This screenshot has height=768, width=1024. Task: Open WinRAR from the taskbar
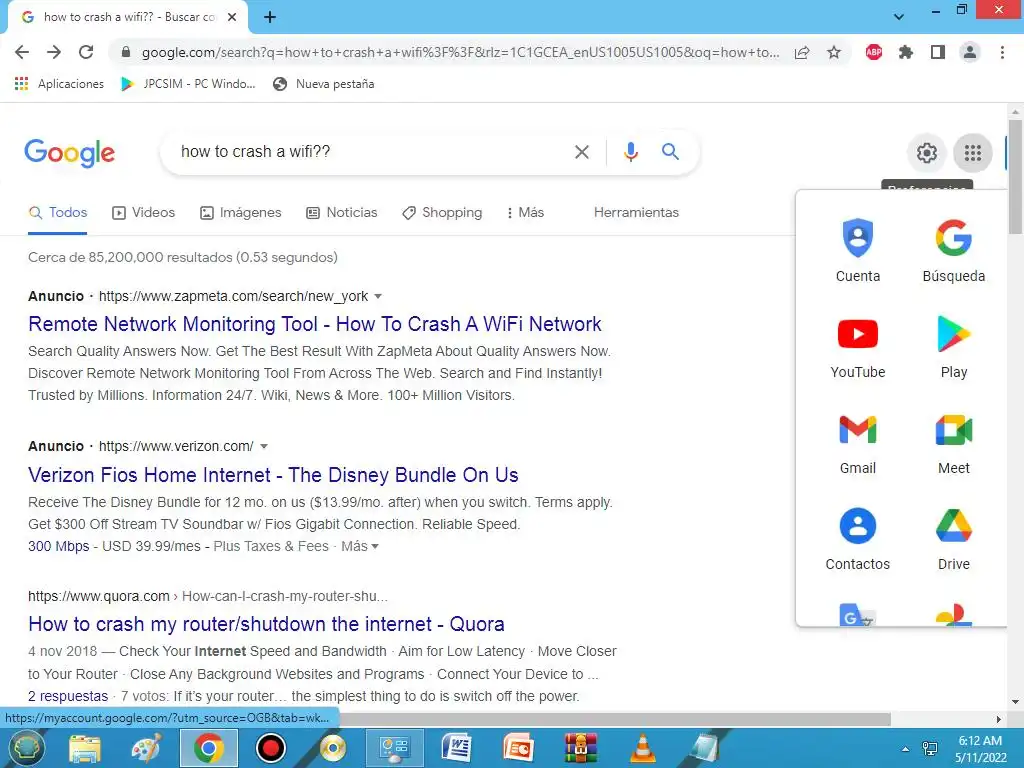coord(581,748)
